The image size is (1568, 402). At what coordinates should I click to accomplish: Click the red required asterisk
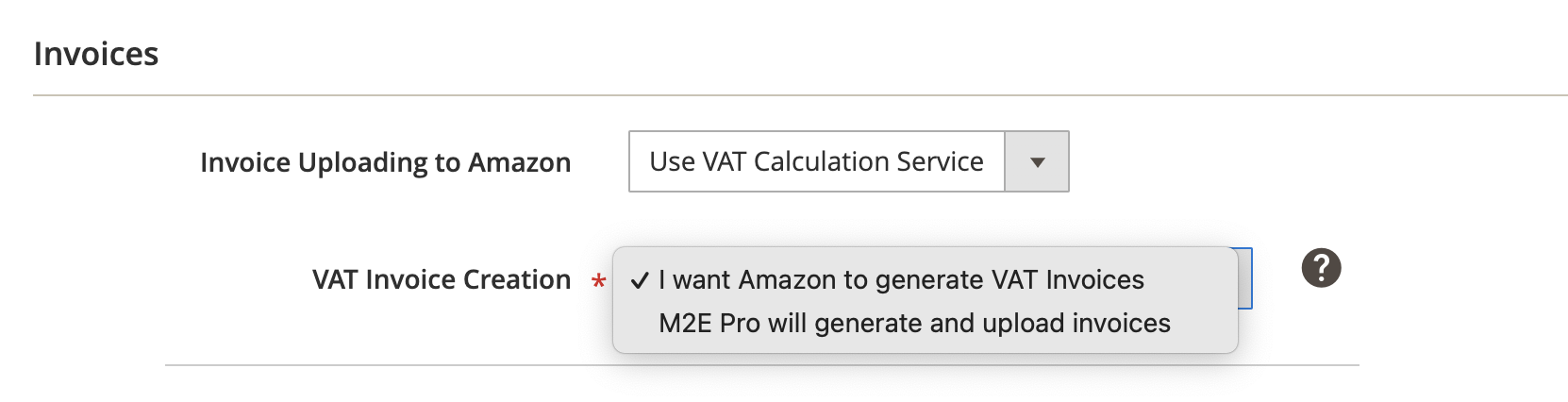pyautogui.click(x=597, y=280)
